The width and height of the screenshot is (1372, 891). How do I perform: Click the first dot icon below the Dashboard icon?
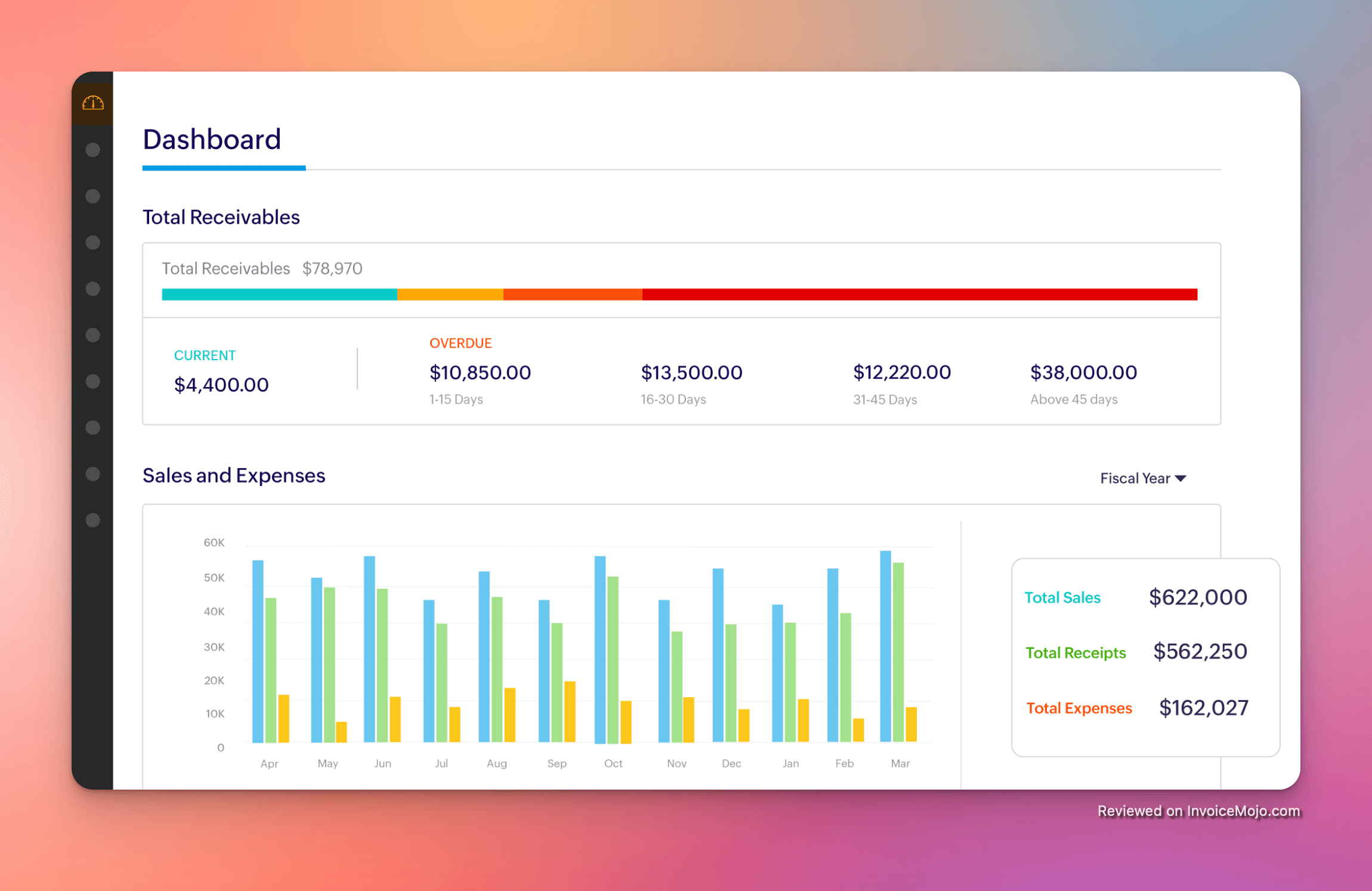click(x=93, y=150)
